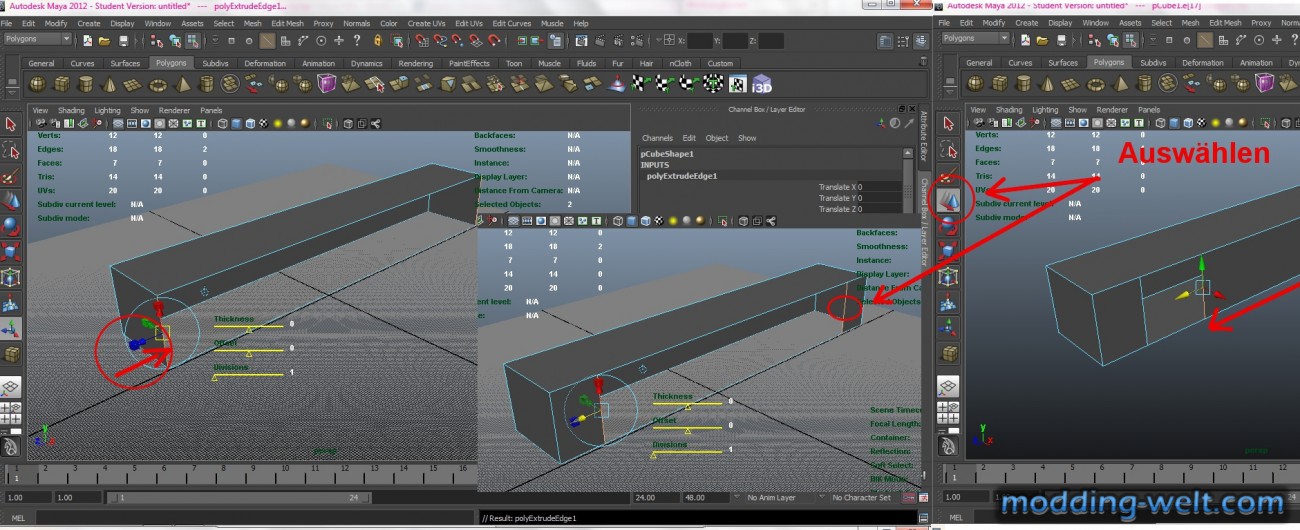This screenshot has width=1300, height=530.
Task: Pick the Lasso tool in left window toolbox
Action: point(11,149)
